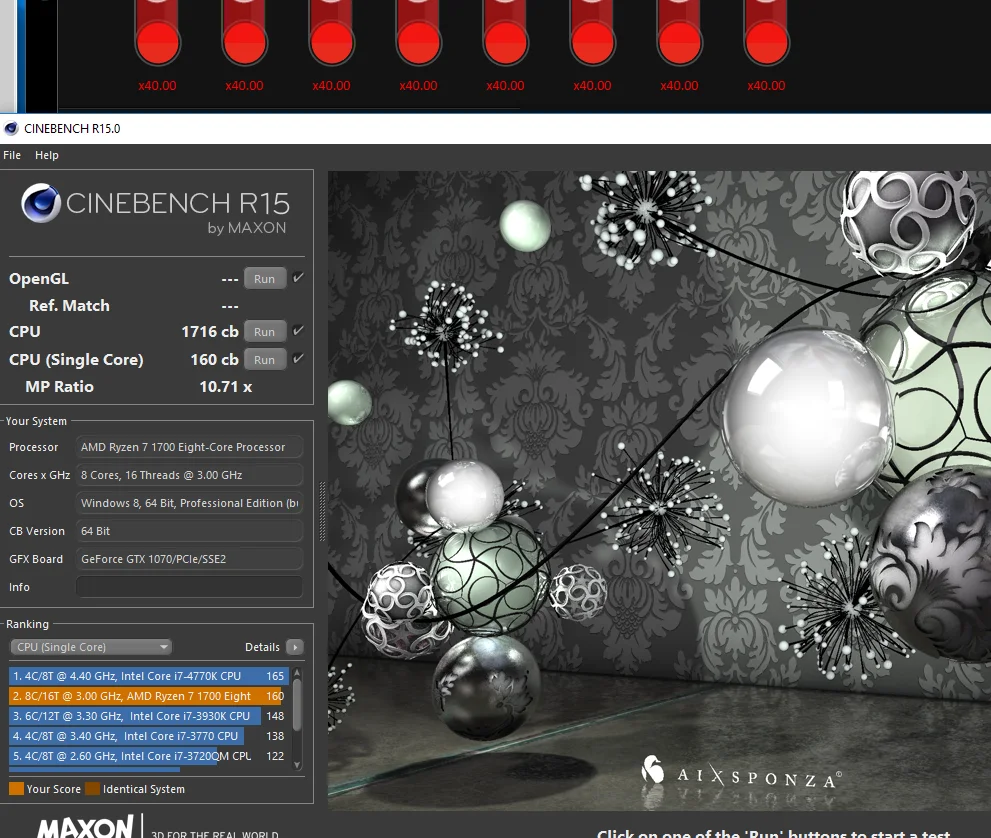Select the Intel Core i7-3770 ranking row
The height and width of the screenshot is (838, 991).
(149, 736)
